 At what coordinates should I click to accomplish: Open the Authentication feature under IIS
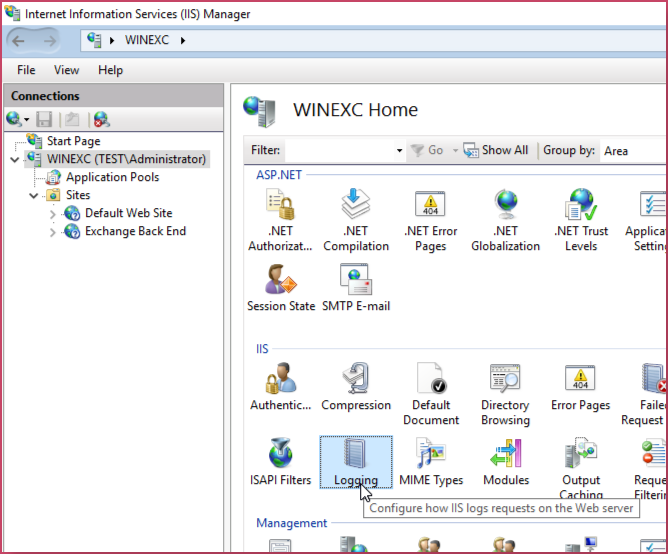pyautogui.click(x=280, y=387)
